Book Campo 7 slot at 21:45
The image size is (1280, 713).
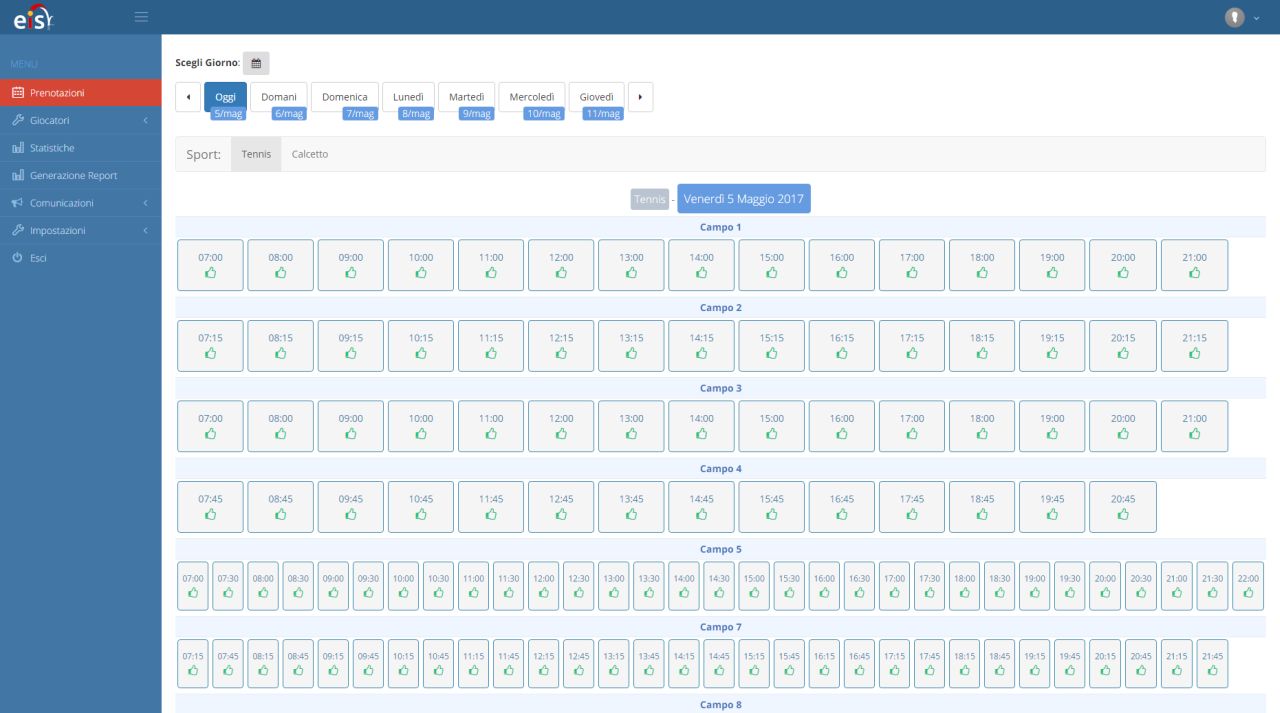1212,664
